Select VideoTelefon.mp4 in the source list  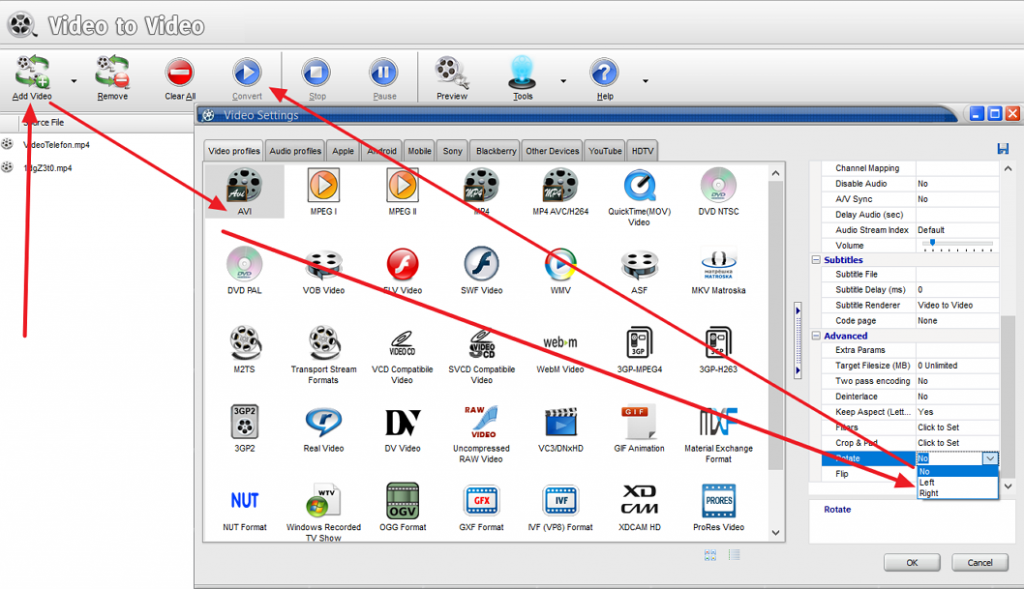click(57, 145)
